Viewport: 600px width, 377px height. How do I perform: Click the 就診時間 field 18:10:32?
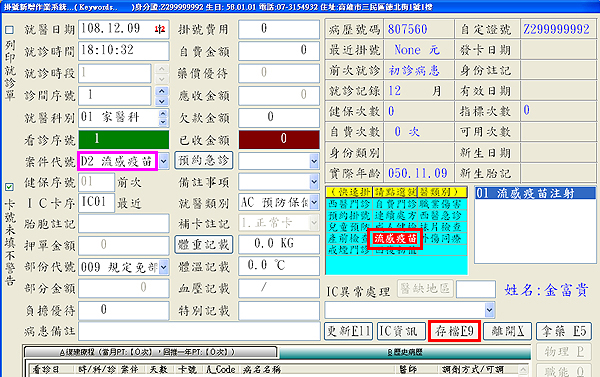[x=124, y=51]
